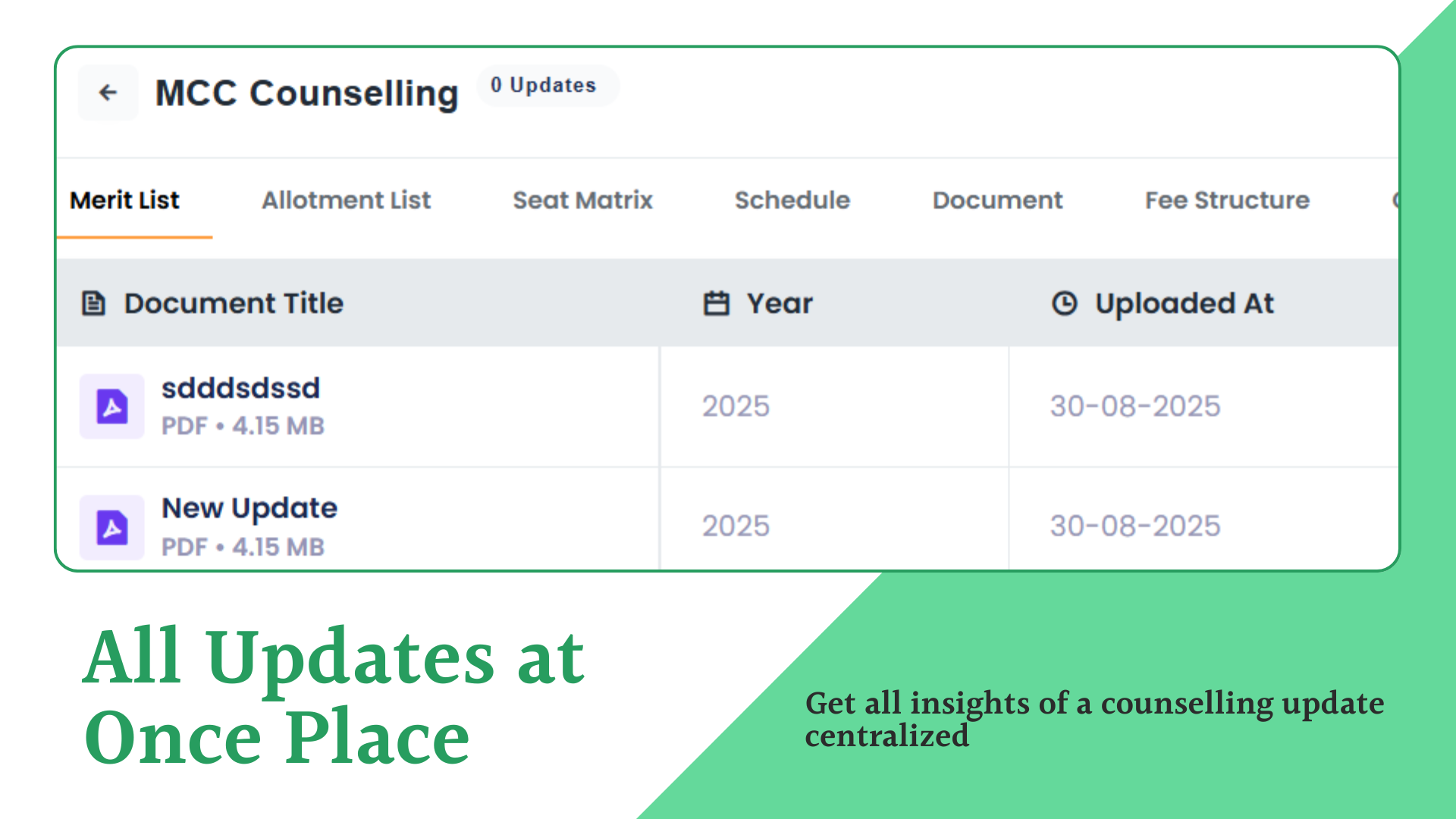
Task: Click the document icon beside Document Title
Action: click(93, 303)
